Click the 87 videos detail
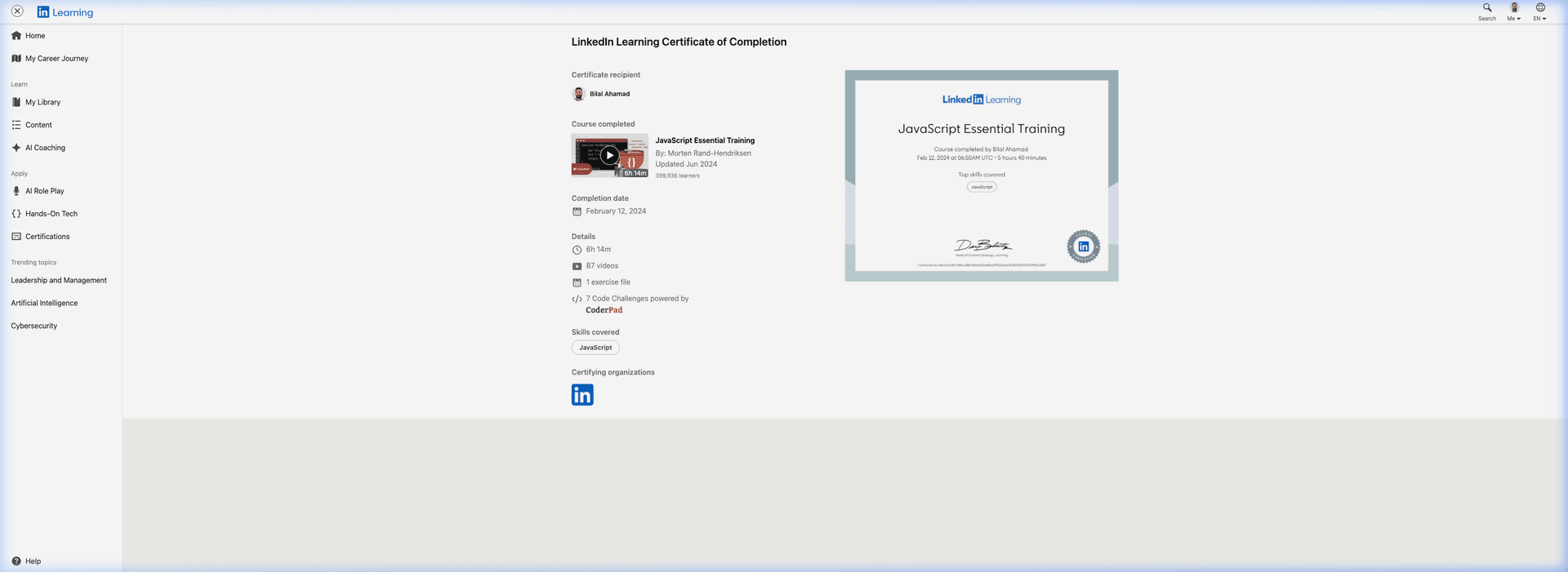The width and height of the screenshot is (1568, 572). pyautogui.click(x=602, y=266)
